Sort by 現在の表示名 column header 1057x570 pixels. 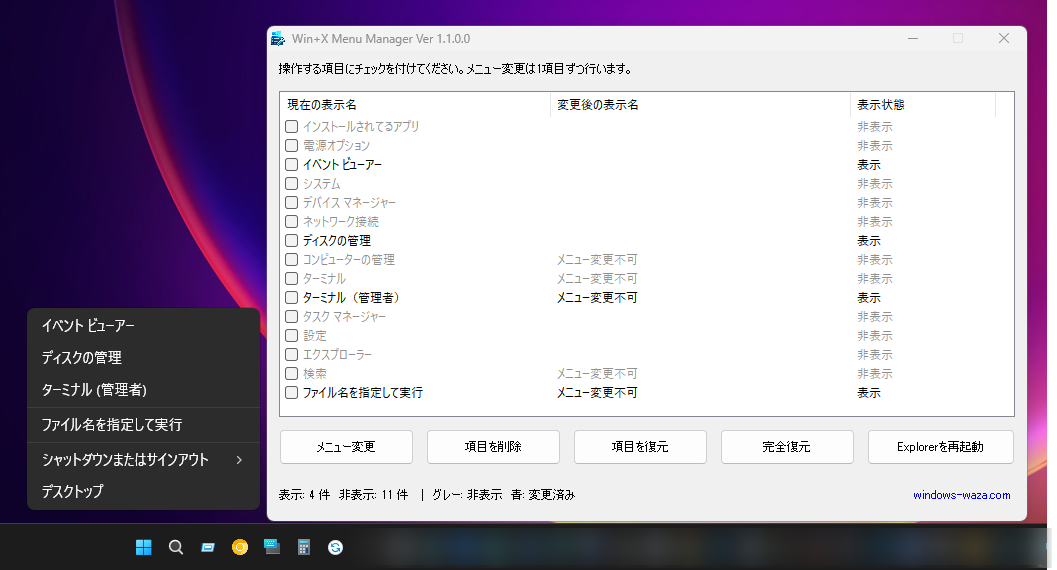tap(416, 105)
